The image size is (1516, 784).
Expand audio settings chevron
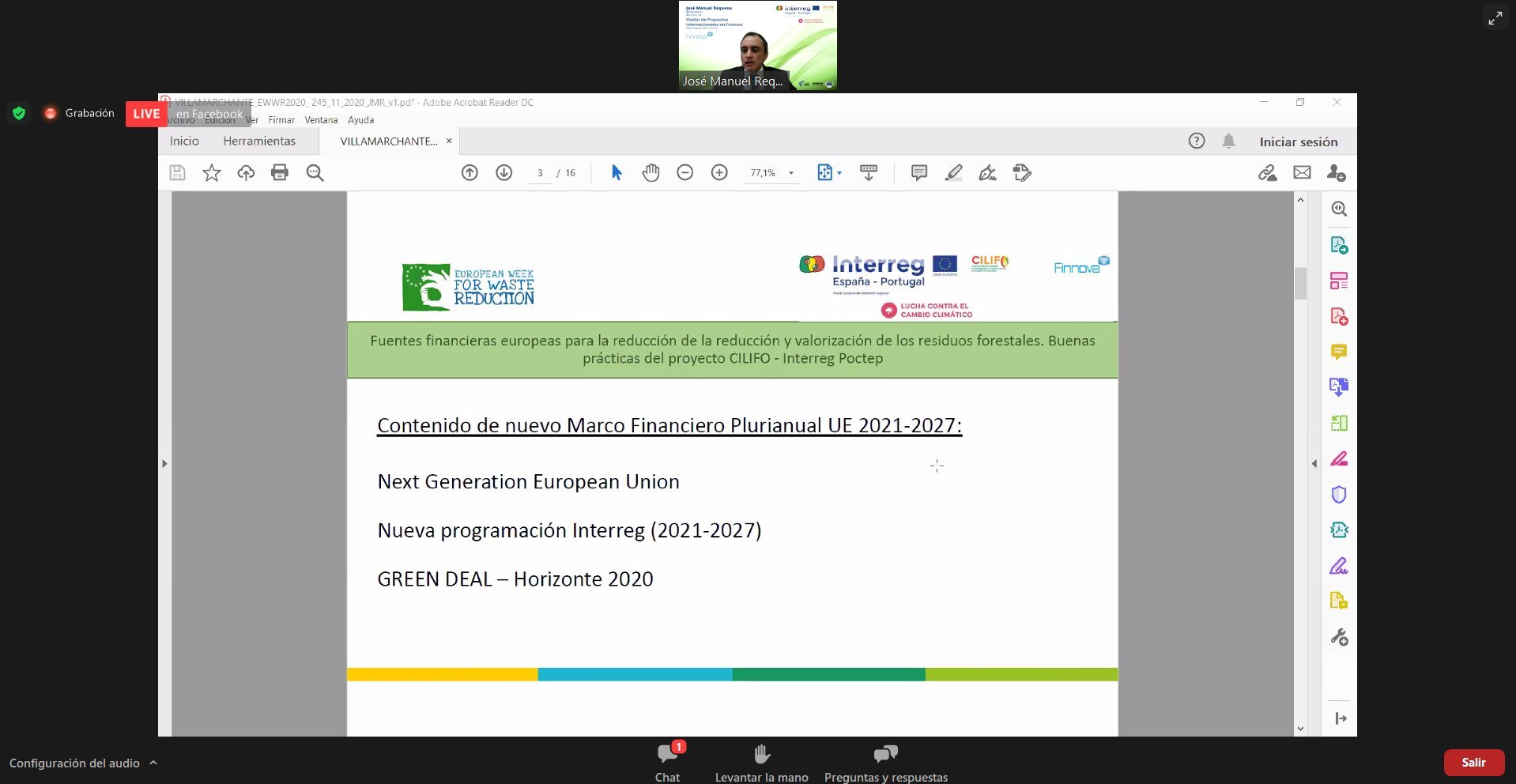[x=153, y=763]
